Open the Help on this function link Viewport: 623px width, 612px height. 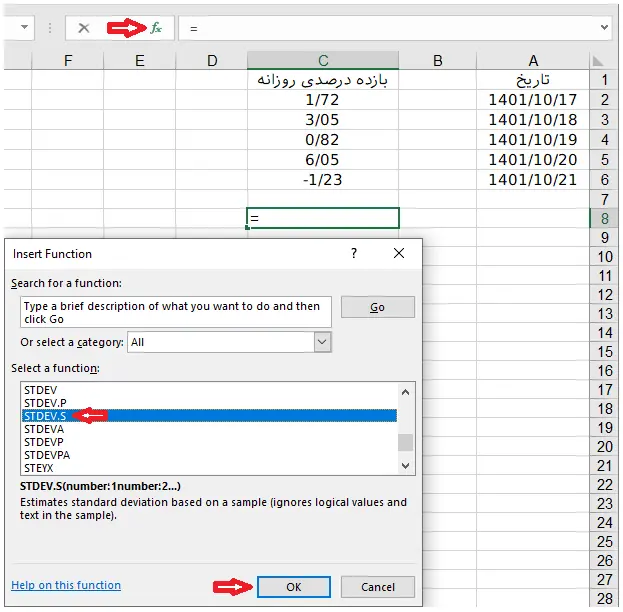pyautogui.click(x=66, y=585)
